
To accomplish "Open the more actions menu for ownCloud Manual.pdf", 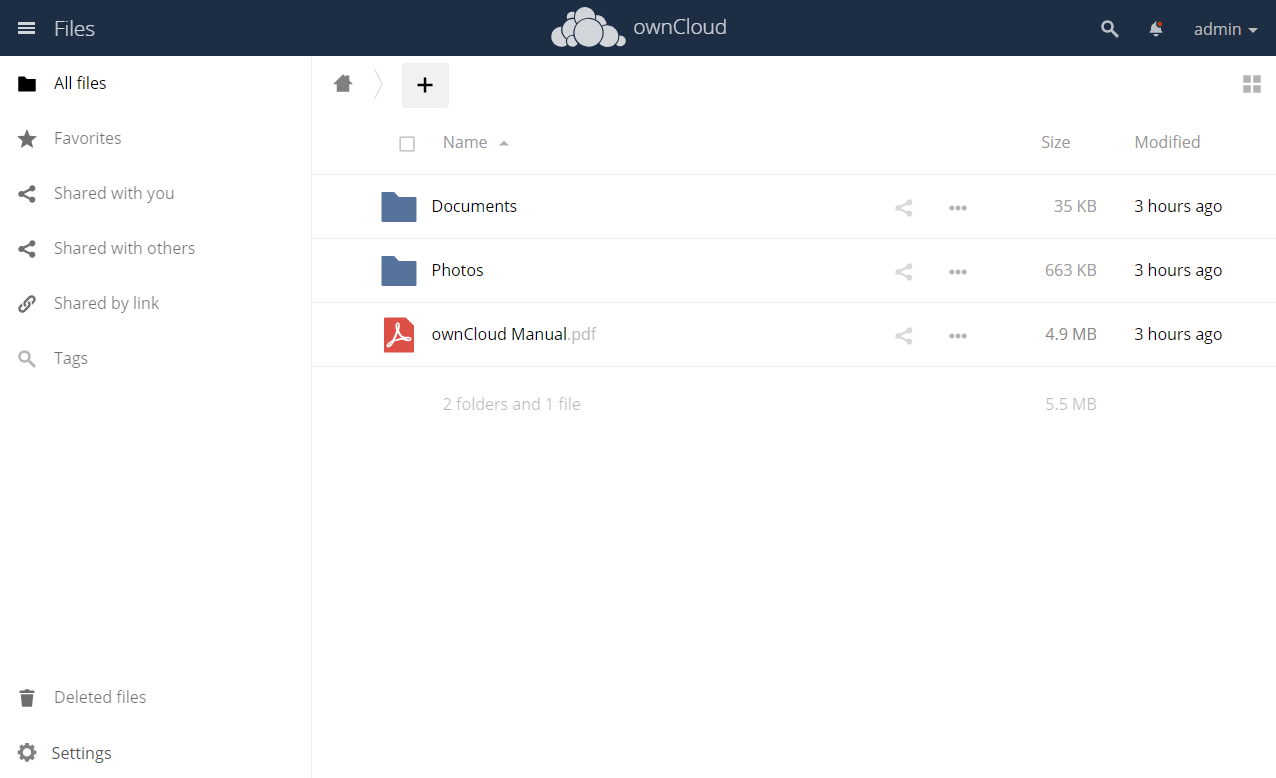I will click(x=957, y=335).
